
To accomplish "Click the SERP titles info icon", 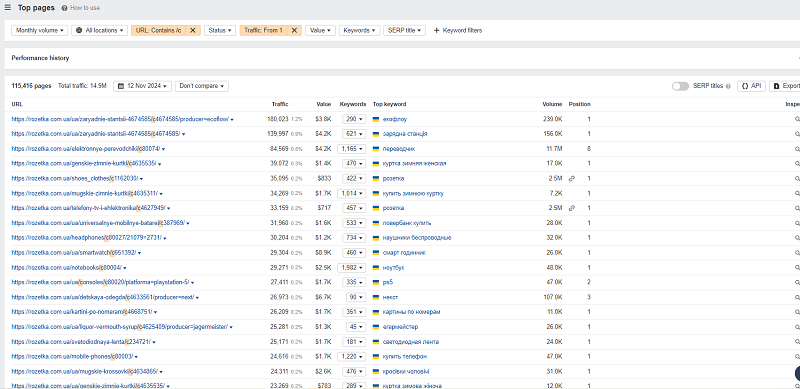I will point(728,86).
